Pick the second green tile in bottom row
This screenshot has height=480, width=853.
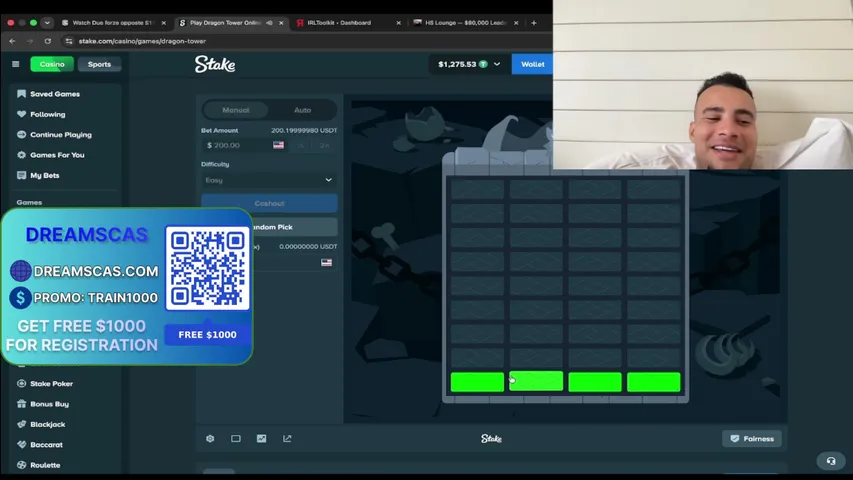pyautogui.click(x=536, y=381)
